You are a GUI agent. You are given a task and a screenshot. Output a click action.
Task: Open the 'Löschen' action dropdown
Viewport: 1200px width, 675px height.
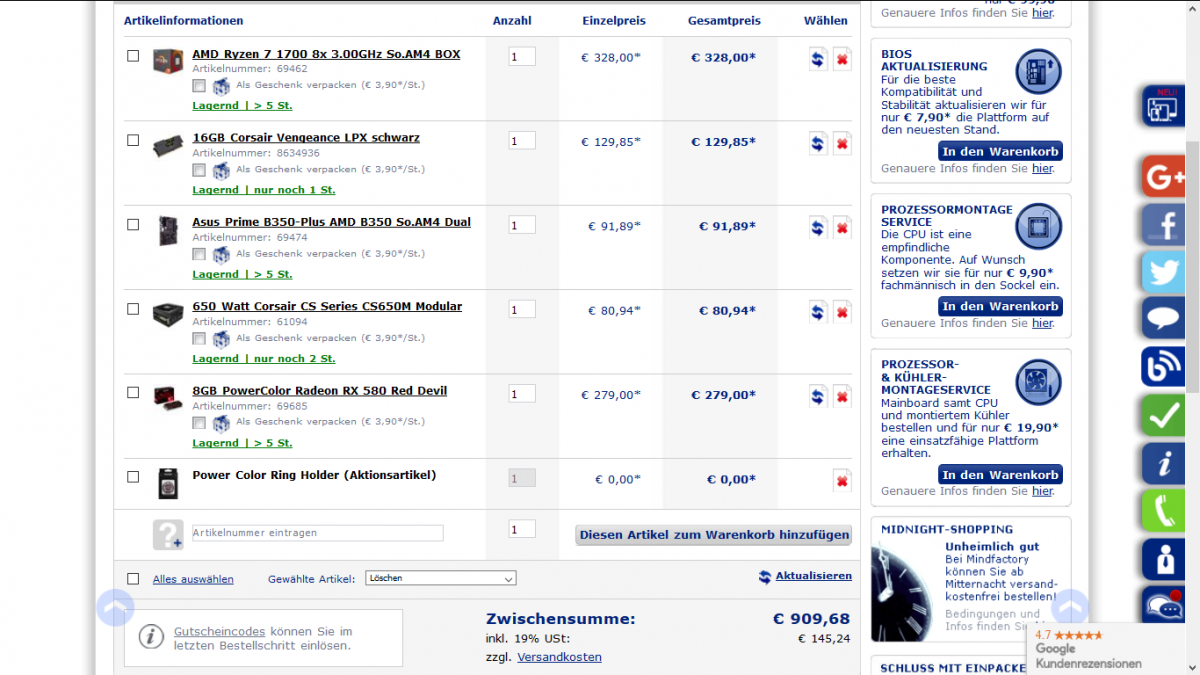click(x=440, y=578)
